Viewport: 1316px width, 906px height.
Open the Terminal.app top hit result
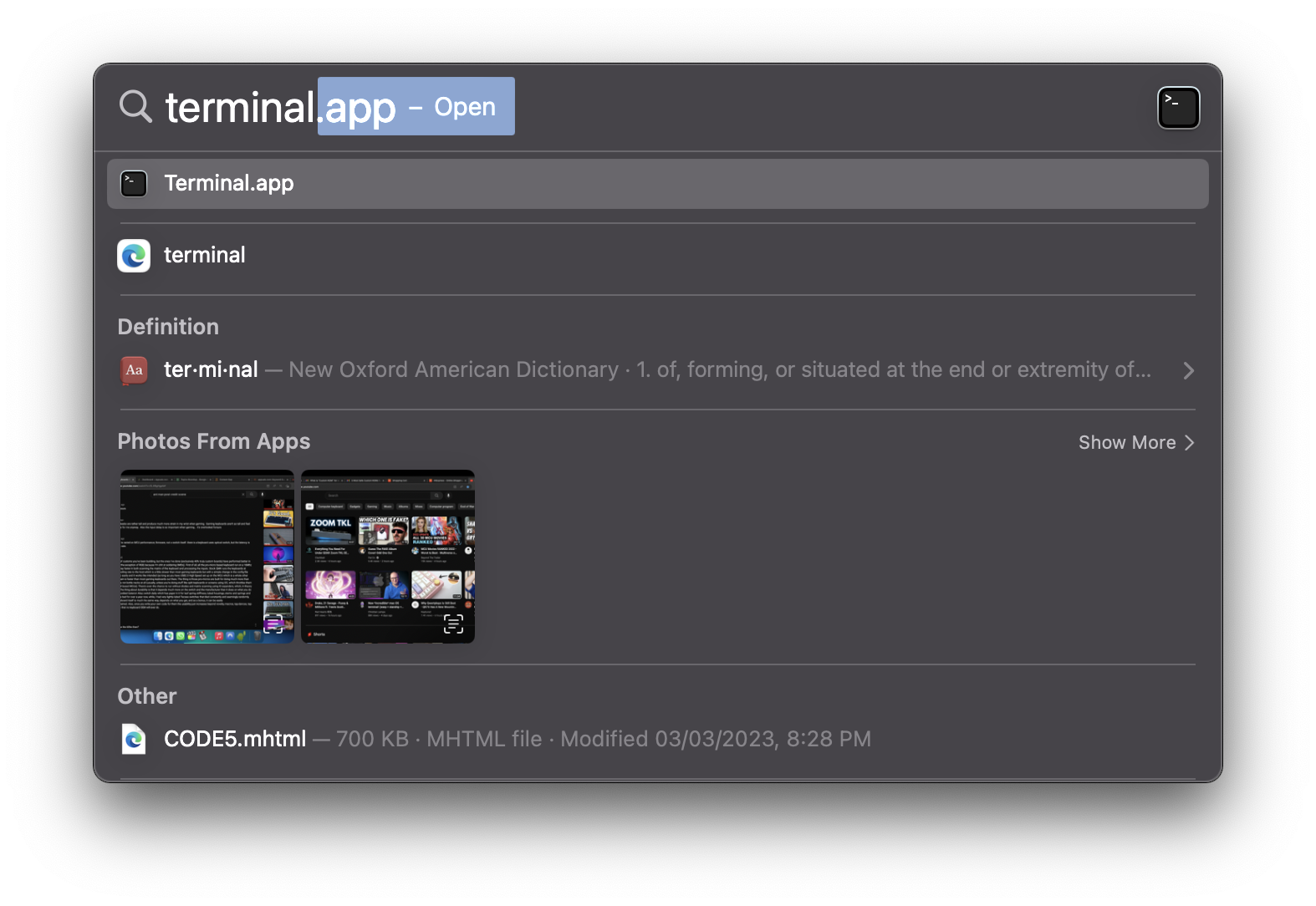coord(658,184)
